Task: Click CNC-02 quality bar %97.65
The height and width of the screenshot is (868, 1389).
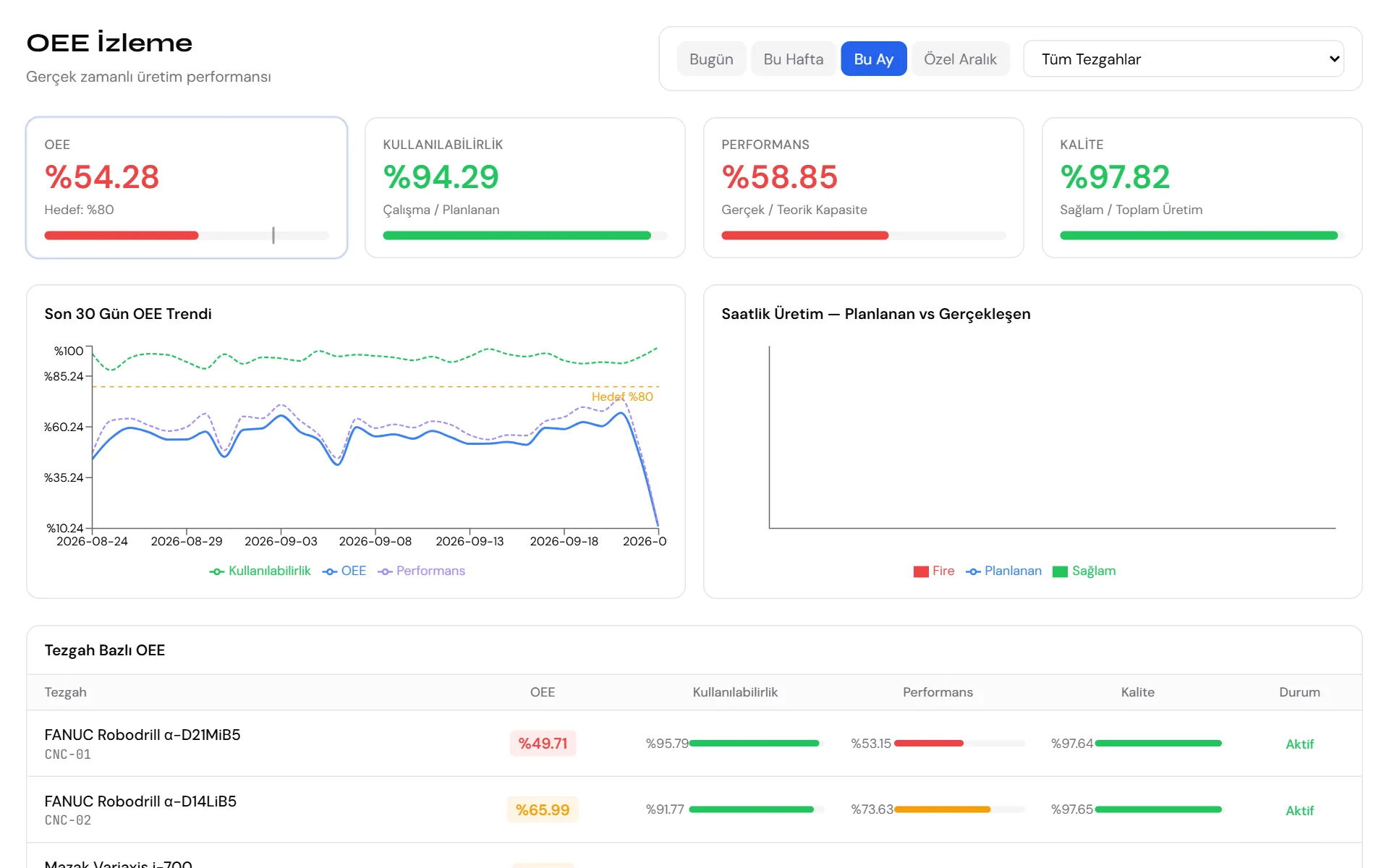Action: point(1159,809)
